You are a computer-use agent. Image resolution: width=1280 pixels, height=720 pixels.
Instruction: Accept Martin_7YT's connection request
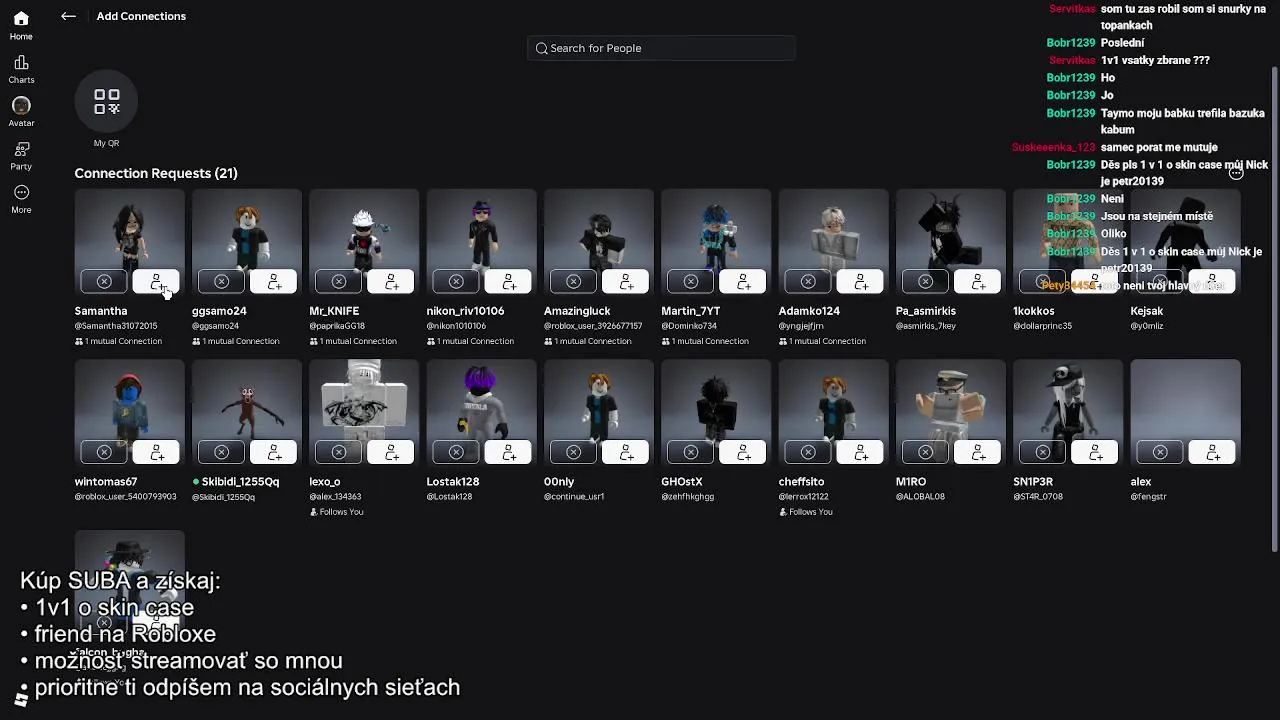tap(743, 282)
